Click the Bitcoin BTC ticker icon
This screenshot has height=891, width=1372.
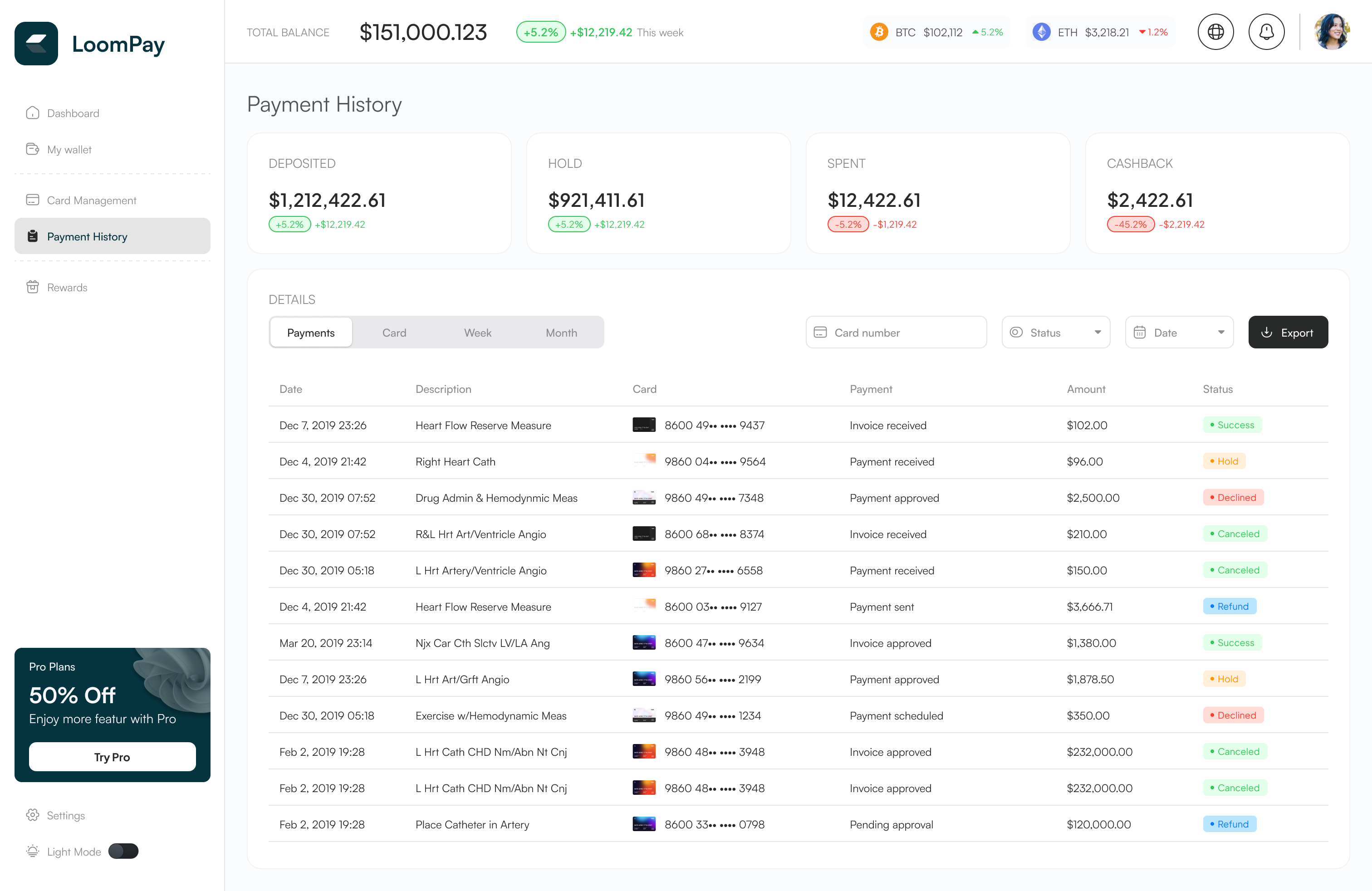(x=878, y=32)
